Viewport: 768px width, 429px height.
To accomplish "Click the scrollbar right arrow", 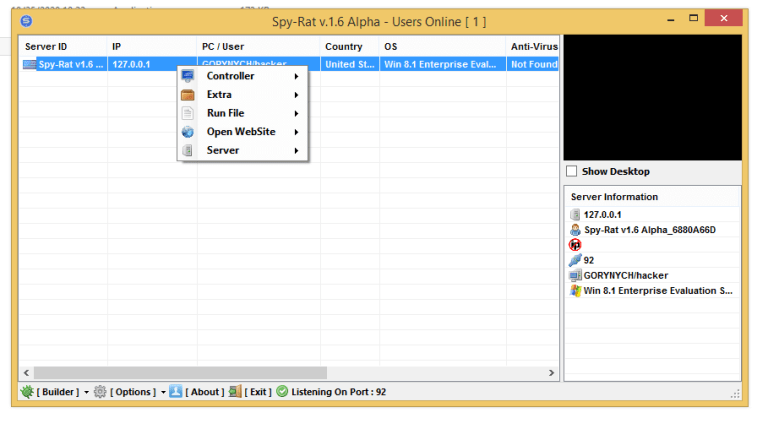I will (552, 373).
